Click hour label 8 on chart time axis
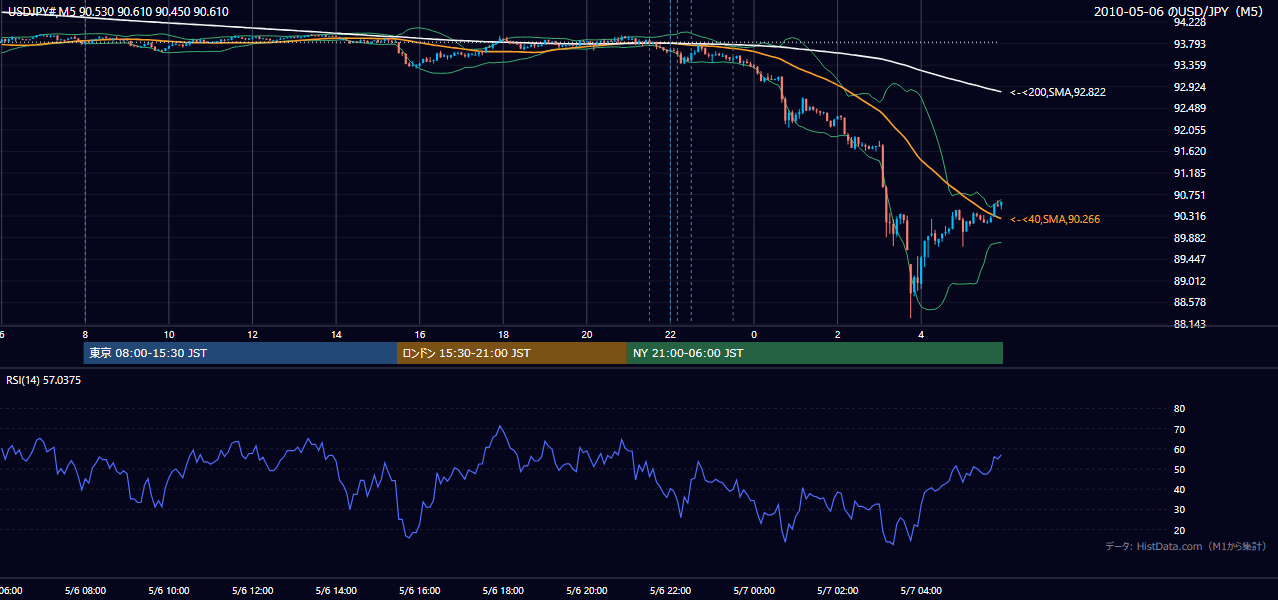Image resolution: width=1278 pixels, height=600 pixels. coord(85,335)
